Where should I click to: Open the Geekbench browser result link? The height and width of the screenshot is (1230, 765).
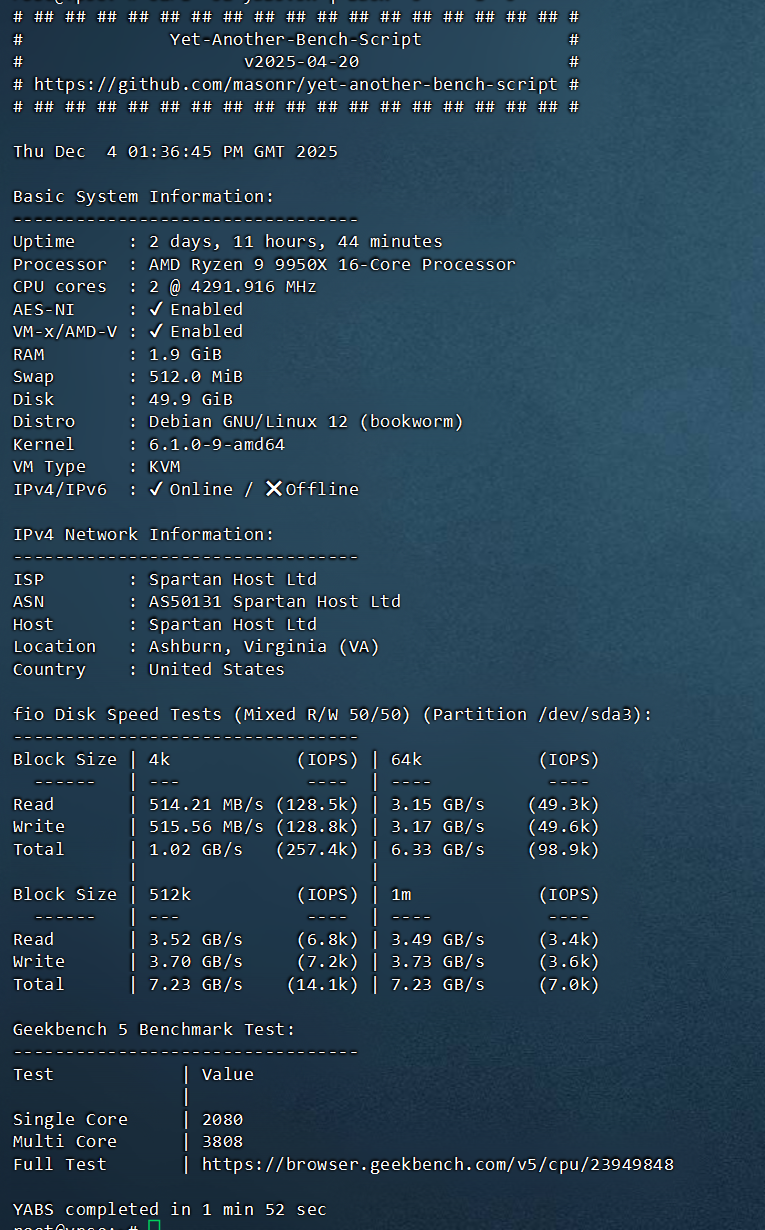437,1164
